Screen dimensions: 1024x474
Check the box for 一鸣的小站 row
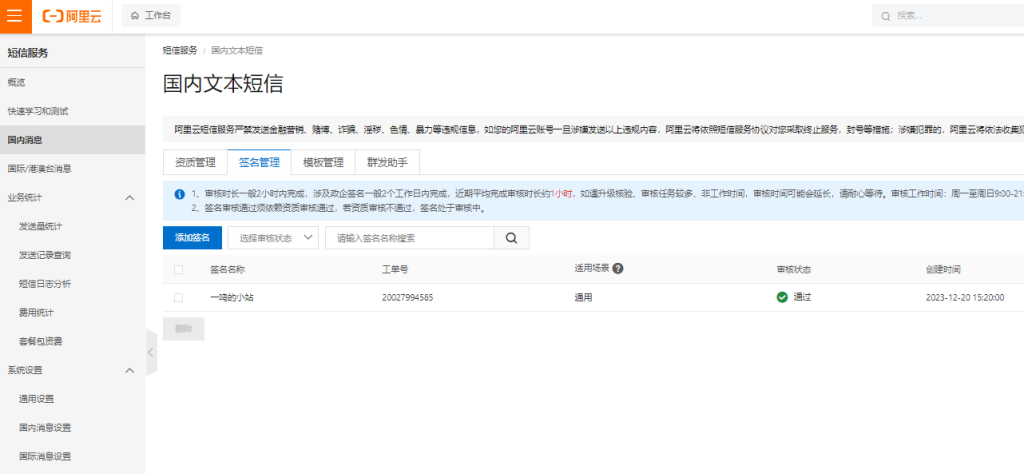click(x=179, y=297)
